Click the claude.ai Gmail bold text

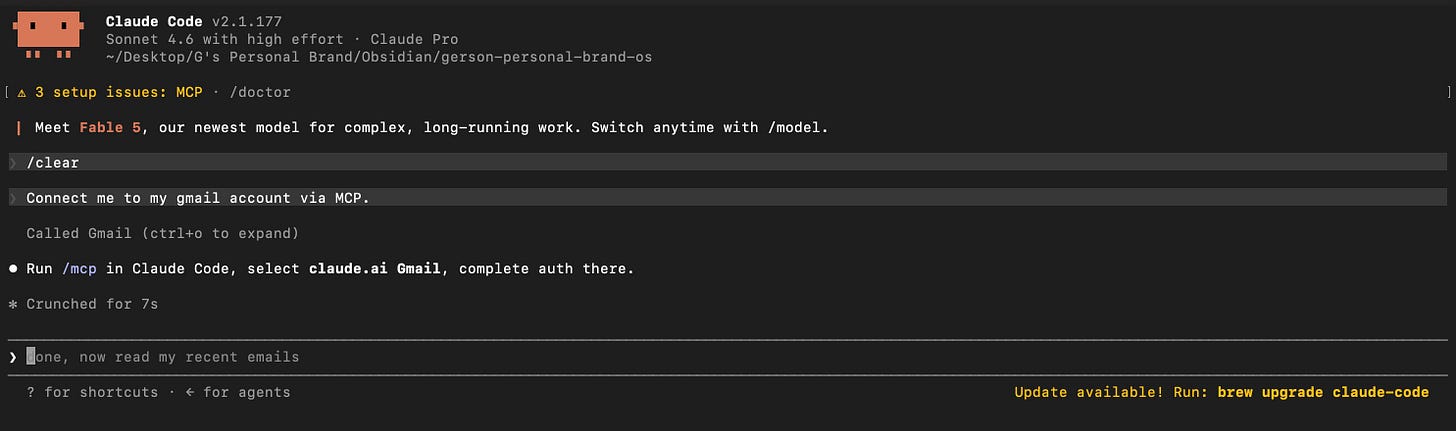(375, 269)
